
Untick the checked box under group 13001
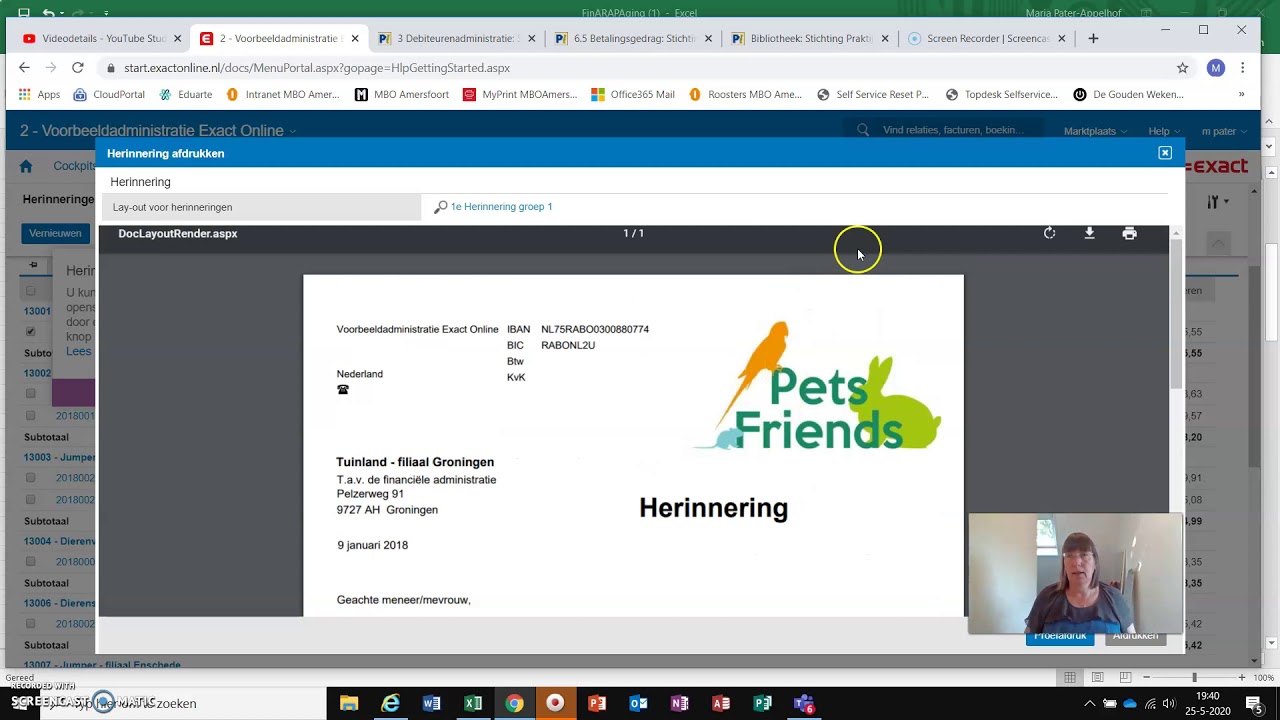pyautogui.click(x=30, y=331)
